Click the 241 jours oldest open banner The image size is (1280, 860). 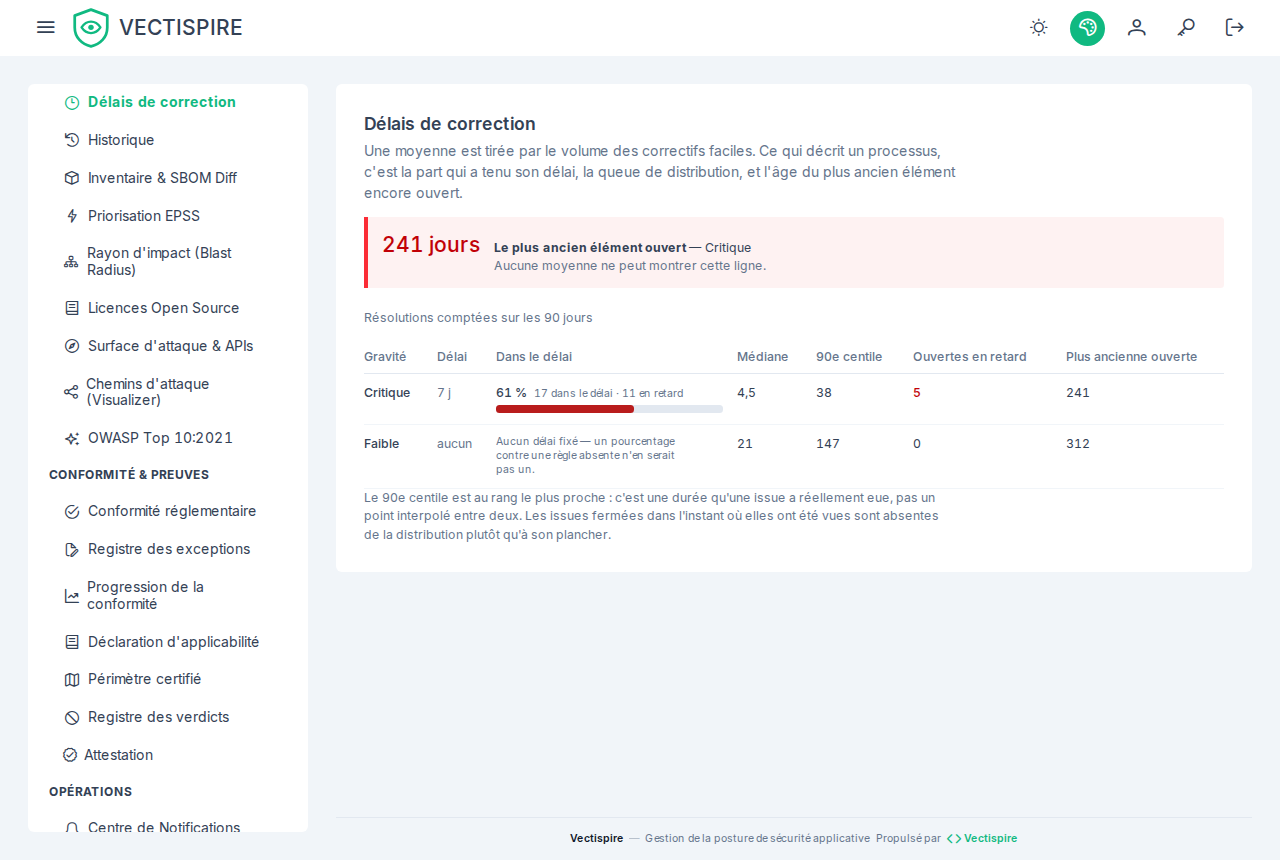tap(794, 252)
